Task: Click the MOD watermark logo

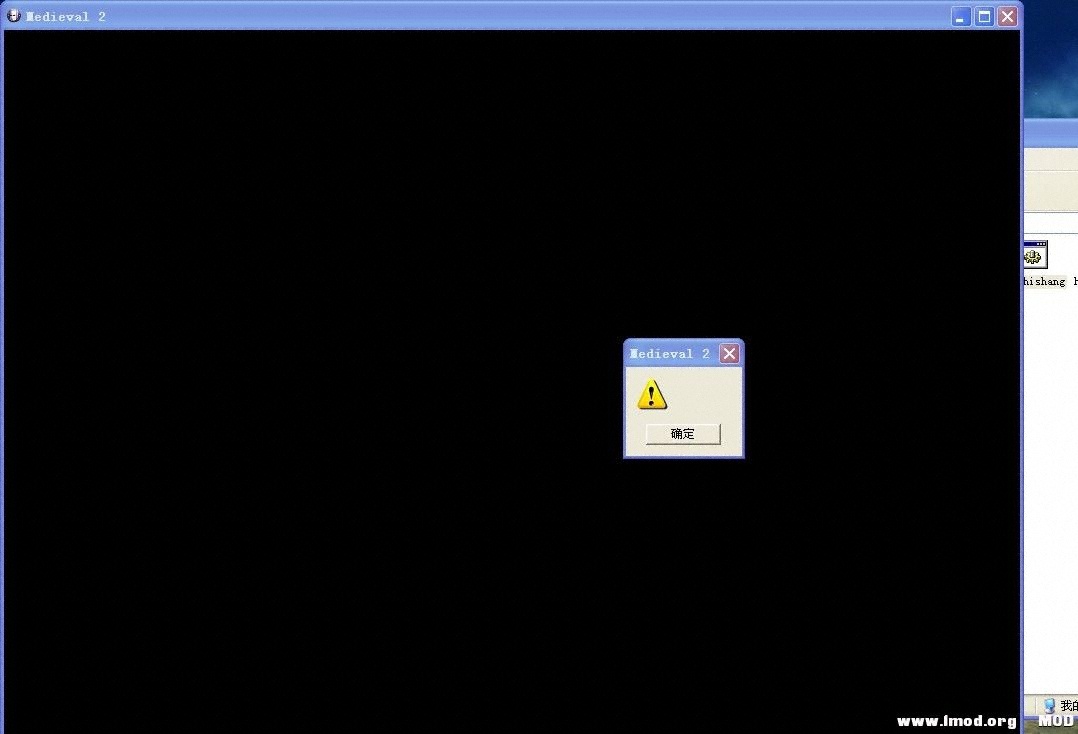Action: (1055, 720)
